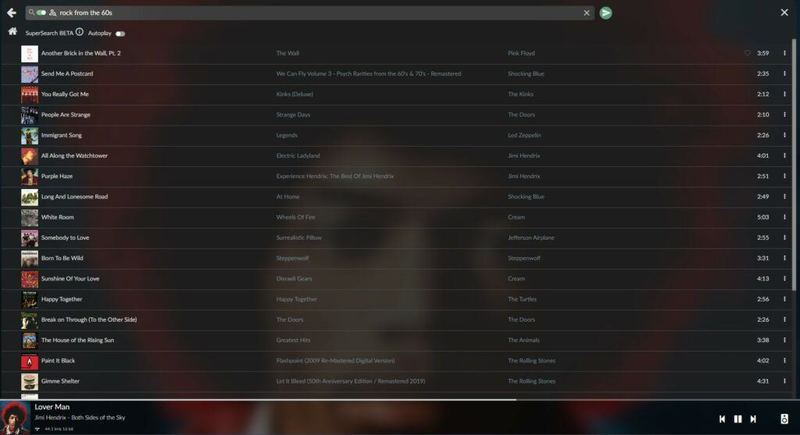Open the three-dot menu for White Room
The height and width of the screenshot is (435, 800).
coord(784,217)
